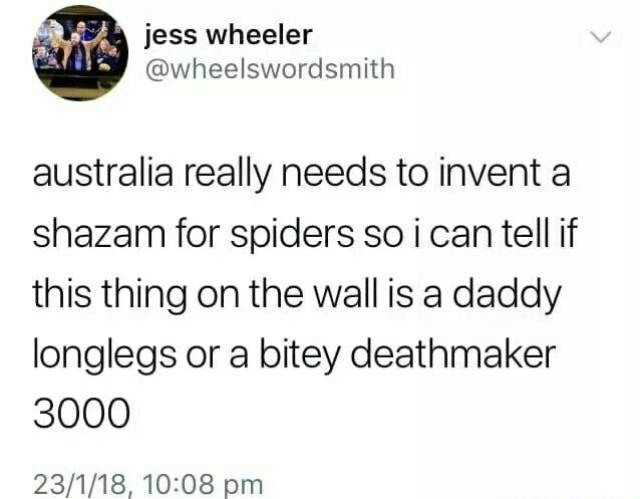Image resolution: width=640 pixels, height=499 pixels.
Task: Click the 23/1/18 date in timestamp
Action: click(x=82, y=485)
